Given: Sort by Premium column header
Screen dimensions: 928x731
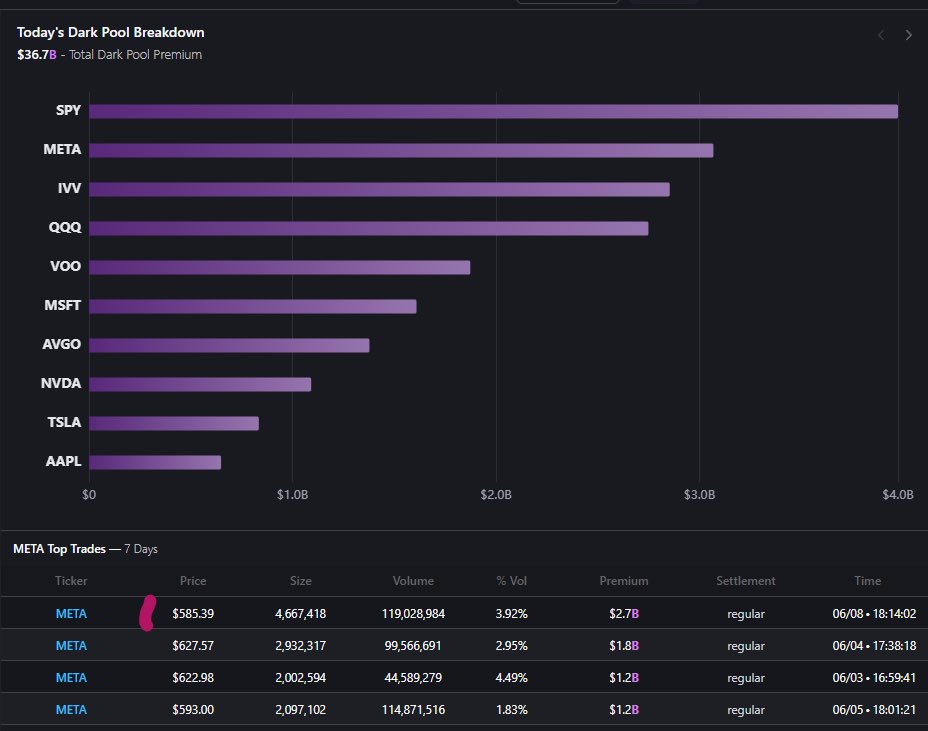Looking at the screenshot, I should pyautogui.click(x=624, y=581).
